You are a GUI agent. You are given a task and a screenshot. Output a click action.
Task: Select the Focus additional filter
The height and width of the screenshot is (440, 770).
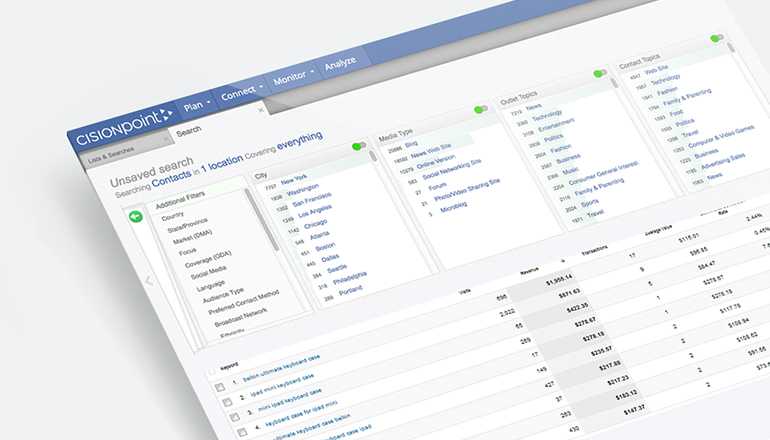point(188,252)
